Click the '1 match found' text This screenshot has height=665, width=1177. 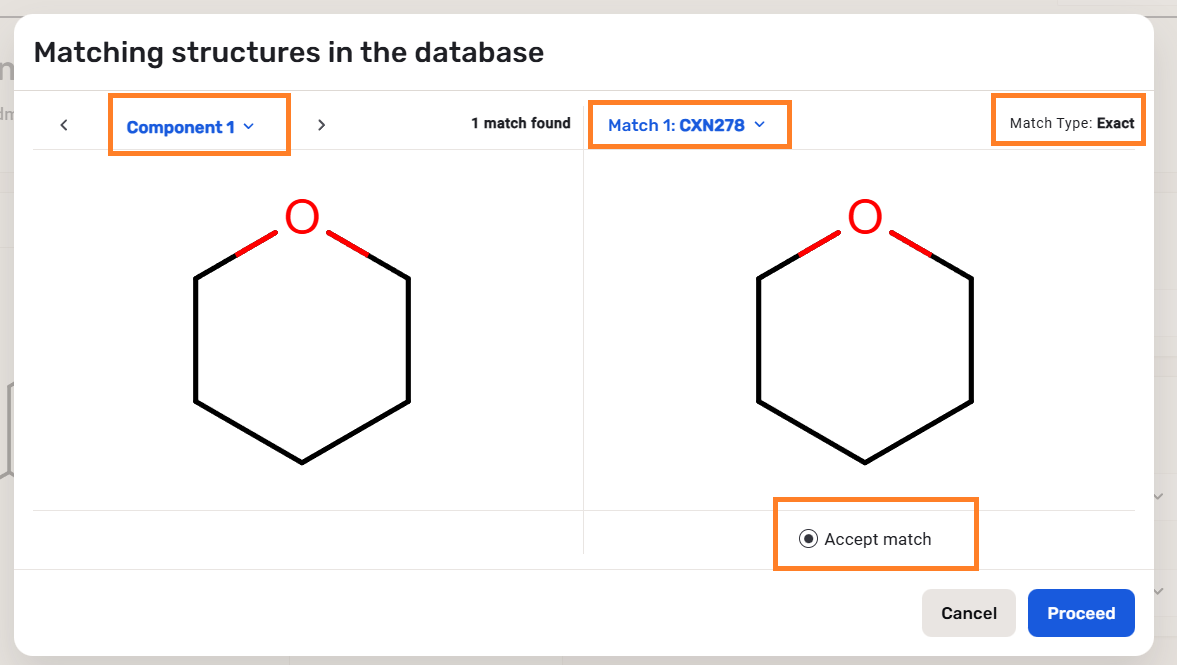pyautogui.click(x=521, y=124)
